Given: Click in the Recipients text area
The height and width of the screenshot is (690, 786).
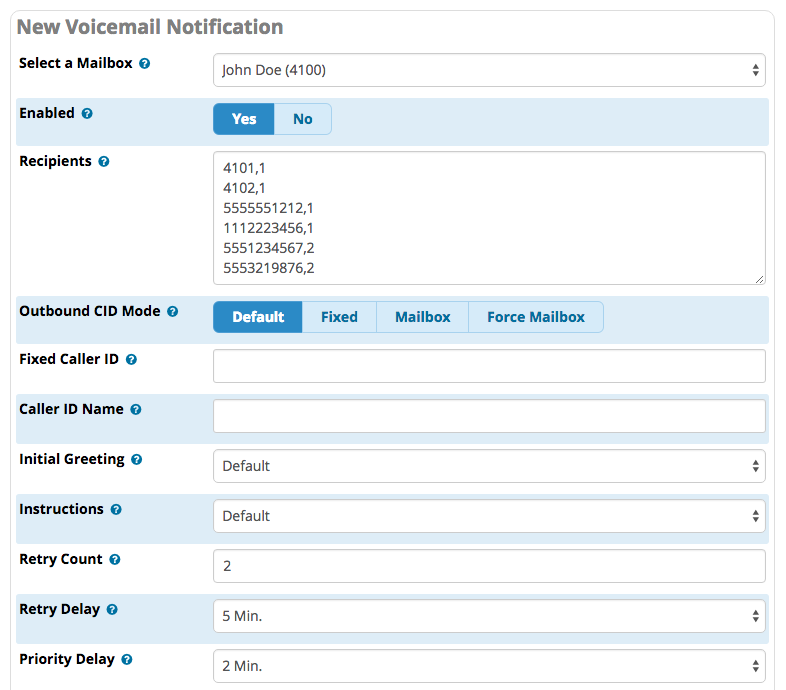Looking at the screenshot, I should click(x=489, y=218).
